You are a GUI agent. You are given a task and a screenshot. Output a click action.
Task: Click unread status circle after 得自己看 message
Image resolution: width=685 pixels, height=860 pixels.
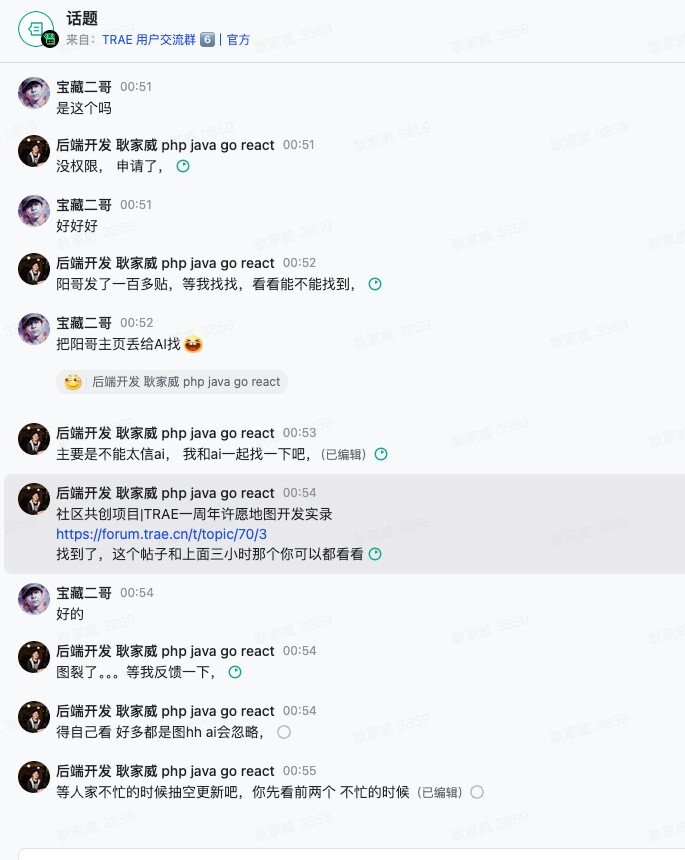coord(284,732)
